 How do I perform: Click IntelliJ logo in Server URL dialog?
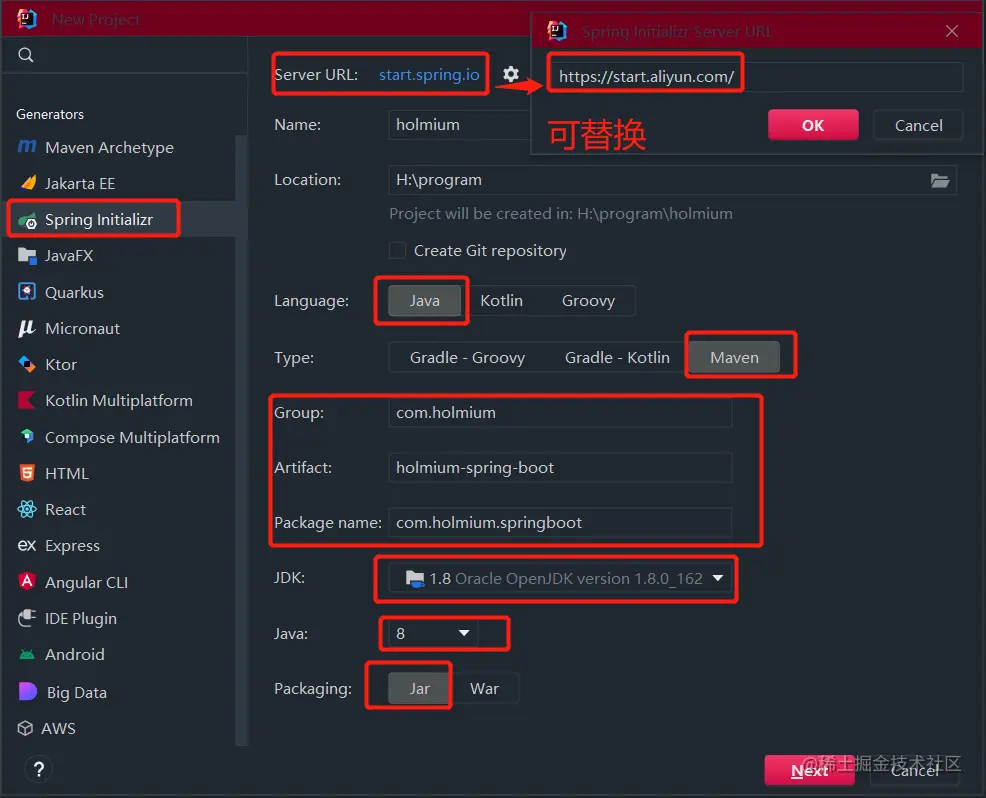point(557,31)
